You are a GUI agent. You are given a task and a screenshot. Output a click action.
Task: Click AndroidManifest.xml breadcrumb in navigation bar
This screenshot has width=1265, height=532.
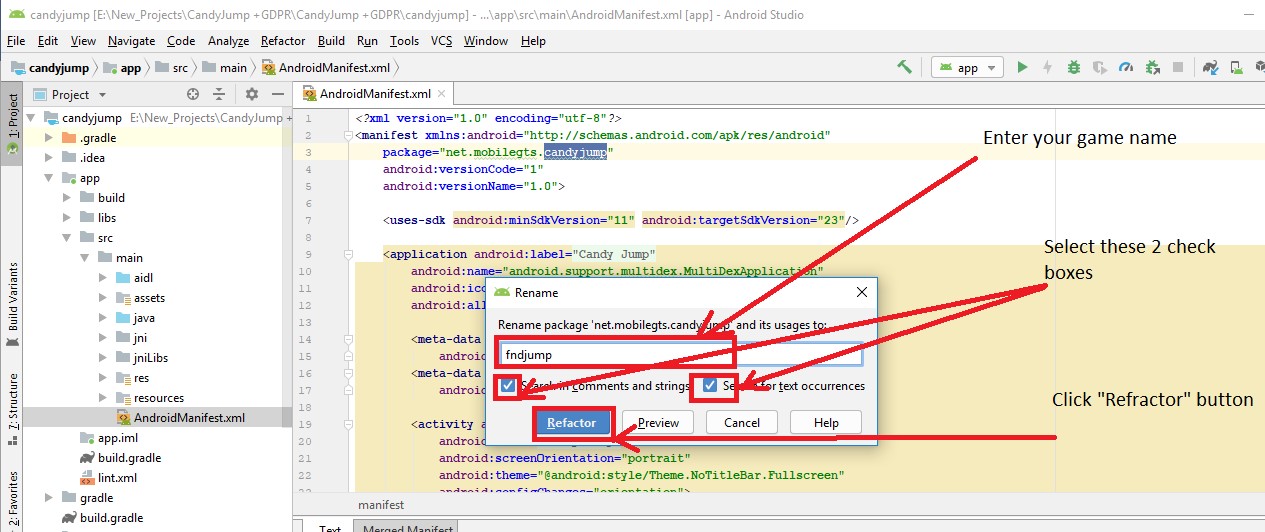pos(325,68)
